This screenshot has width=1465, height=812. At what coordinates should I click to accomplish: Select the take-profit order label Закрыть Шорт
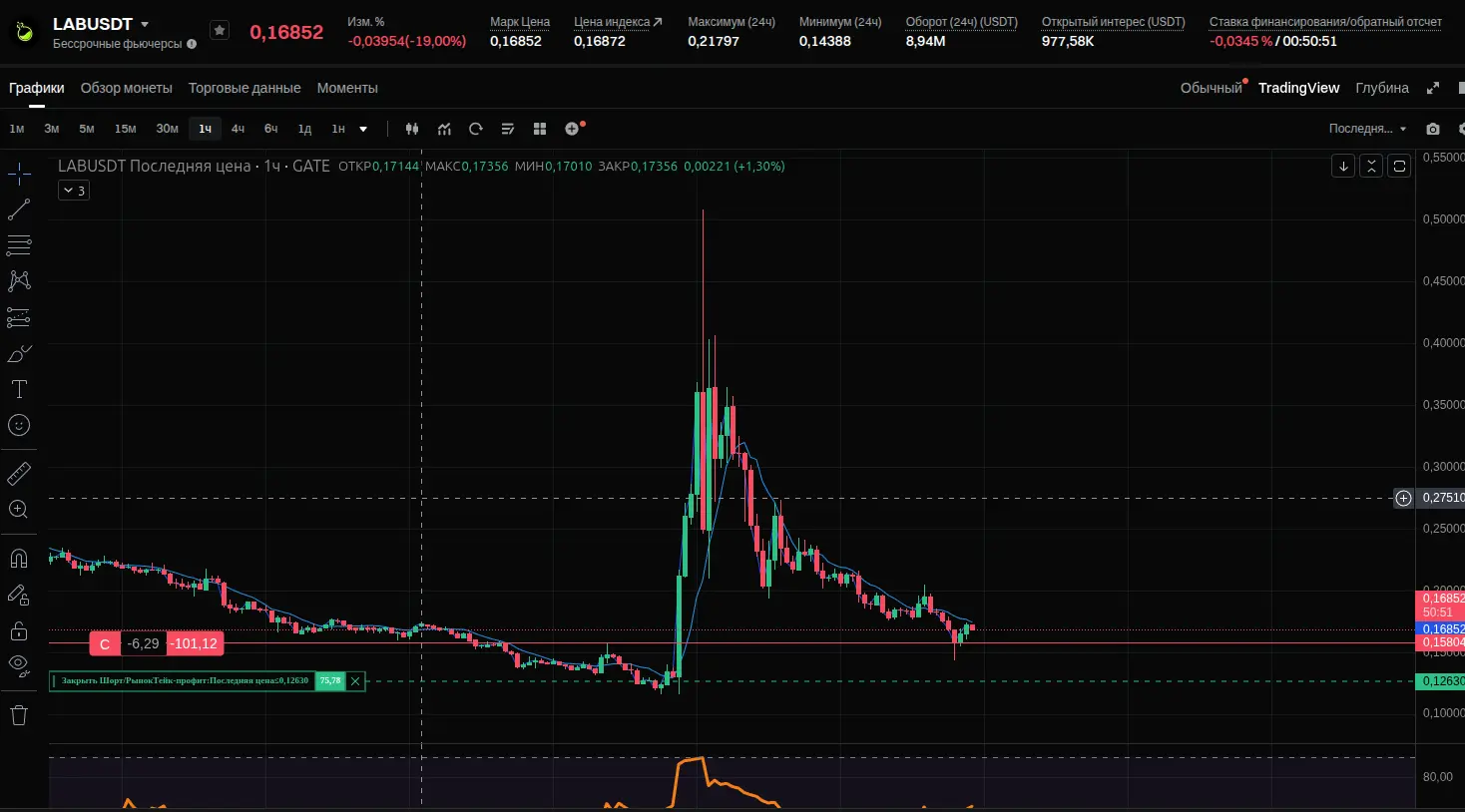[184, 681]
